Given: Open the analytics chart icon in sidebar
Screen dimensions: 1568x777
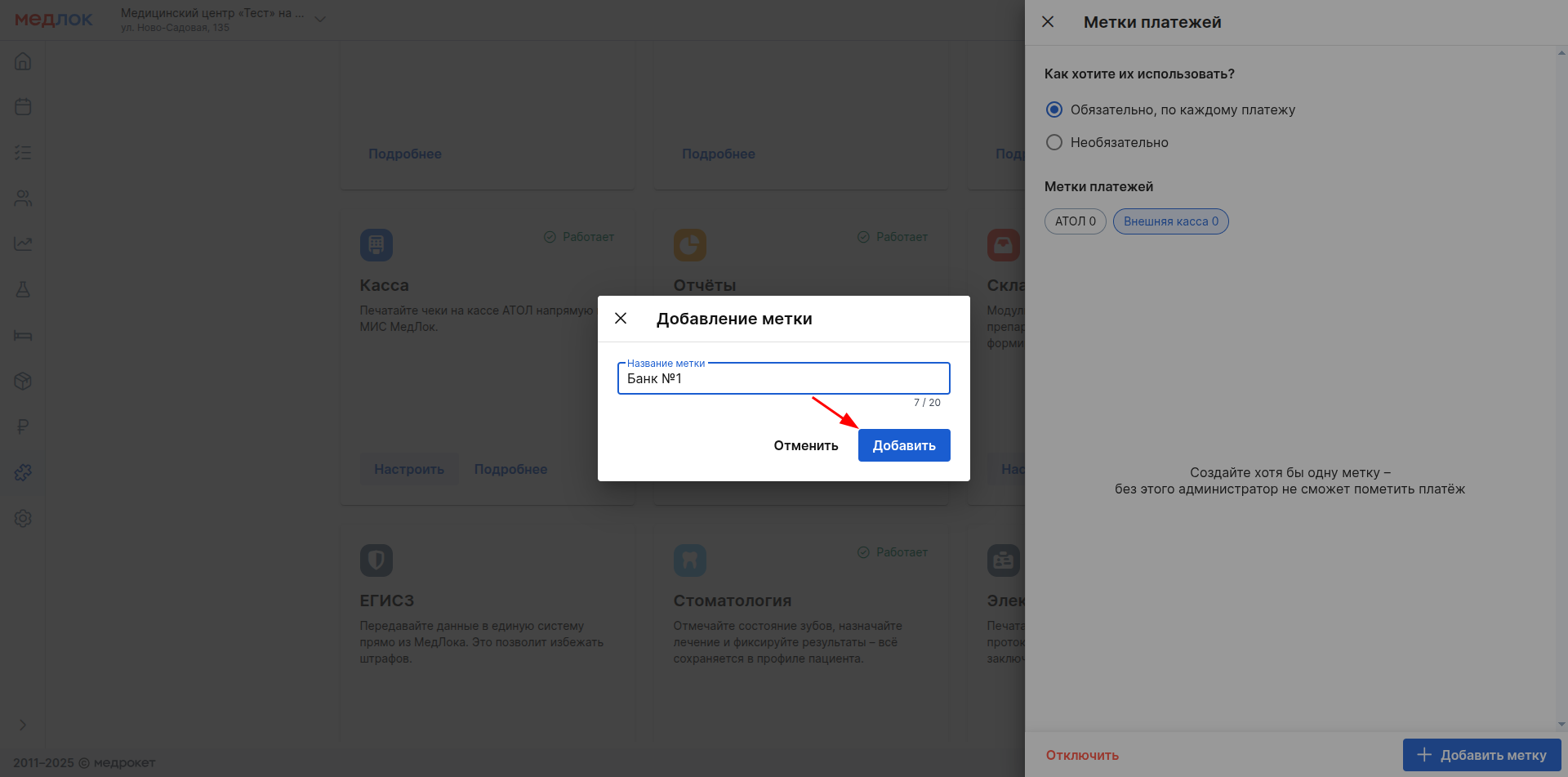Looking at the screenshot, I should tap(23, 243).
